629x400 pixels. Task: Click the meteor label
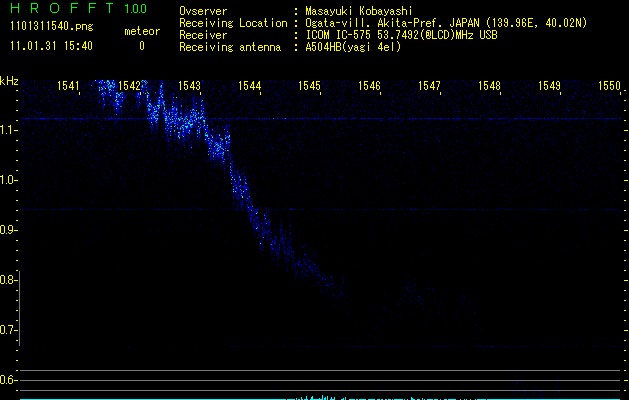142,31
